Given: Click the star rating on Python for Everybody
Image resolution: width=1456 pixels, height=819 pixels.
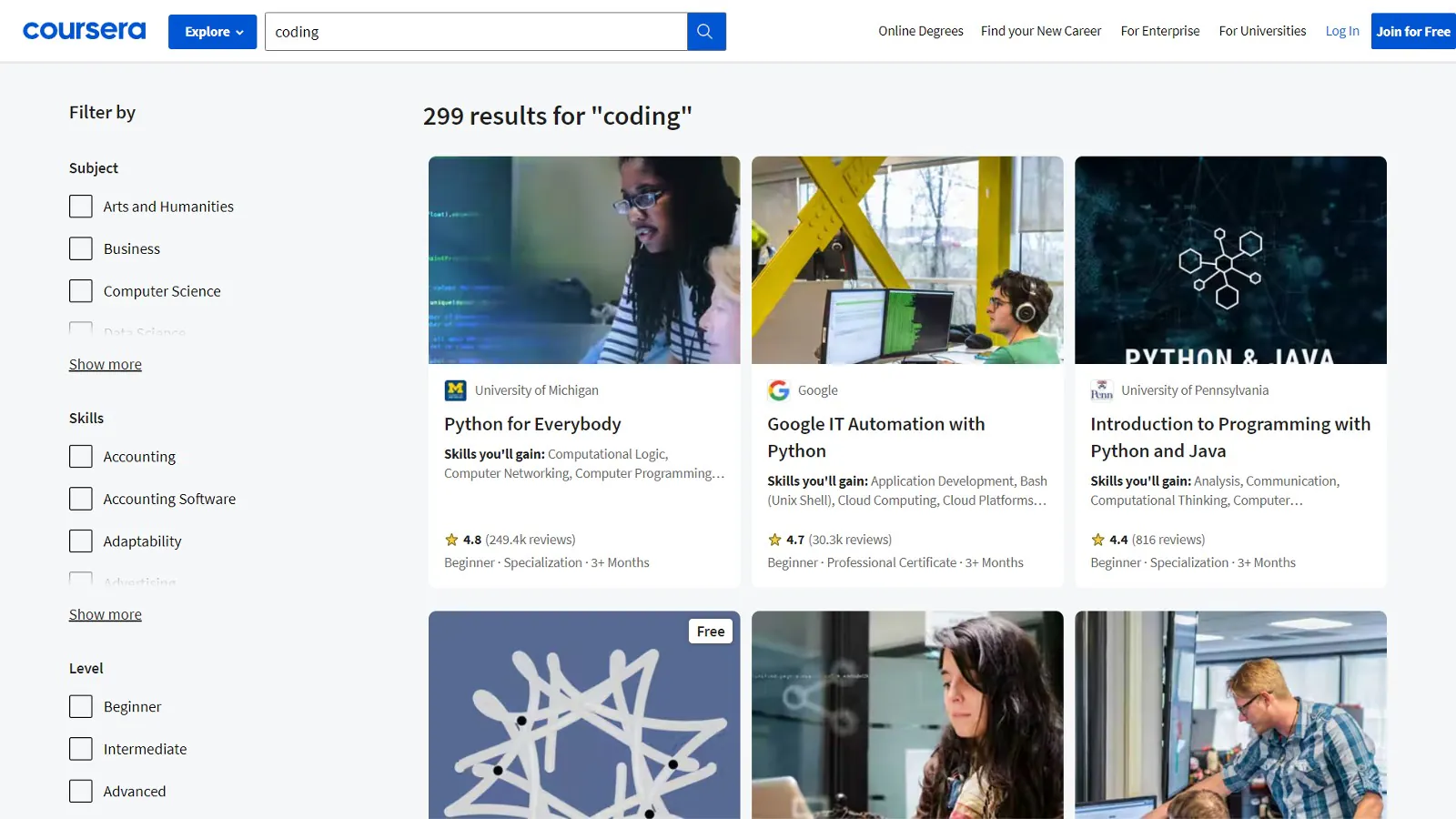Looking at the screenshot, I should pos(451,540).
